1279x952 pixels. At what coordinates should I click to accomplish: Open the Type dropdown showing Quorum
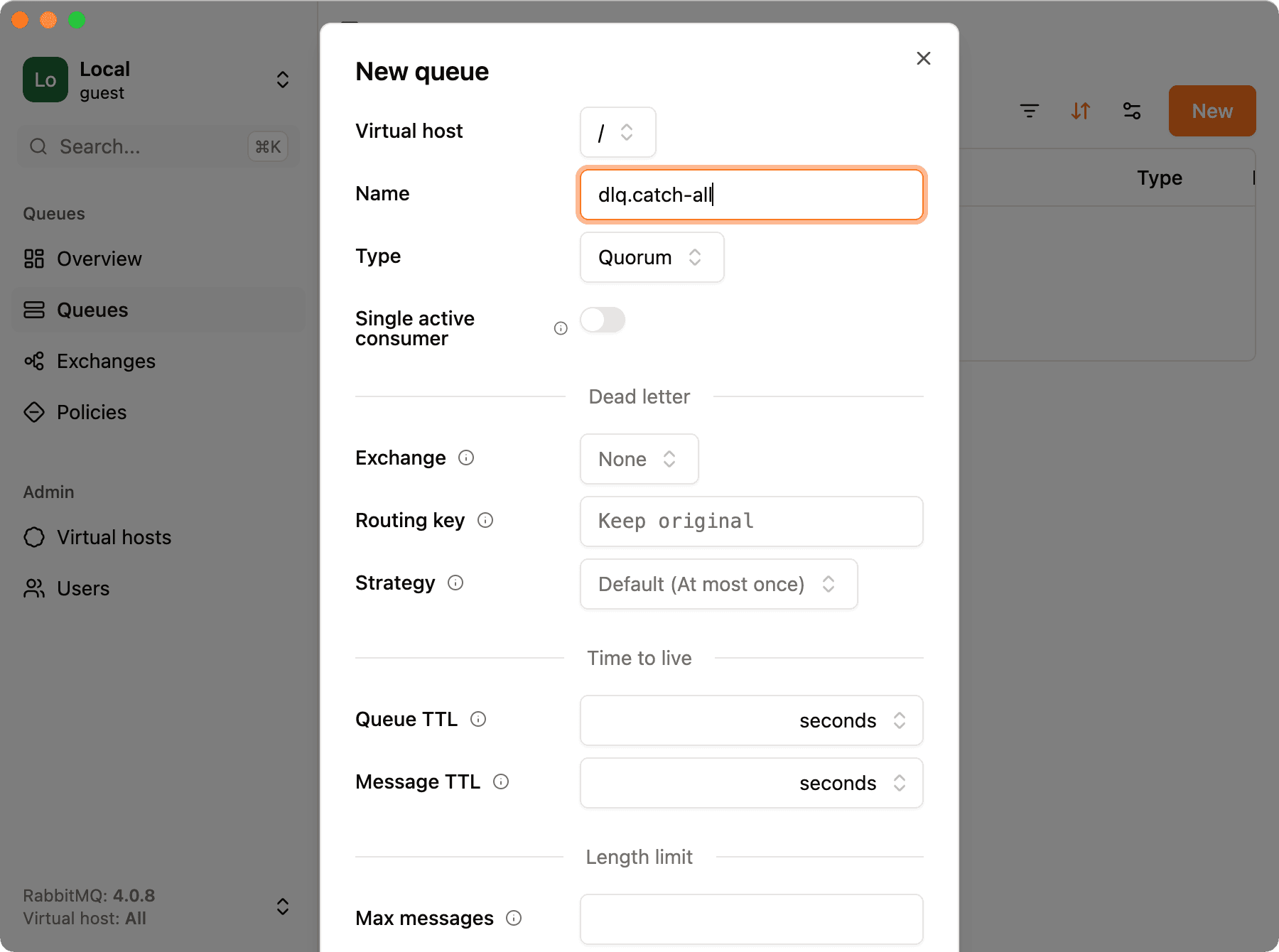(x=651, y=257)
